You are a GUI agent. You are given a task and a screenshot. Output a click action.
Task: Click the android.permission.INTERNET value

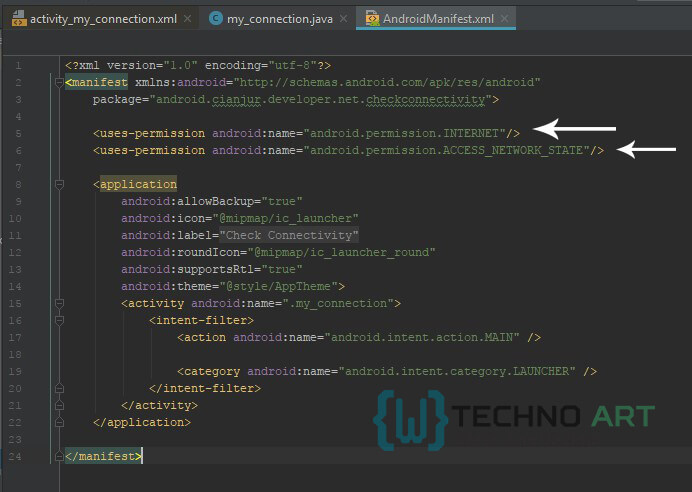(404, 133)
